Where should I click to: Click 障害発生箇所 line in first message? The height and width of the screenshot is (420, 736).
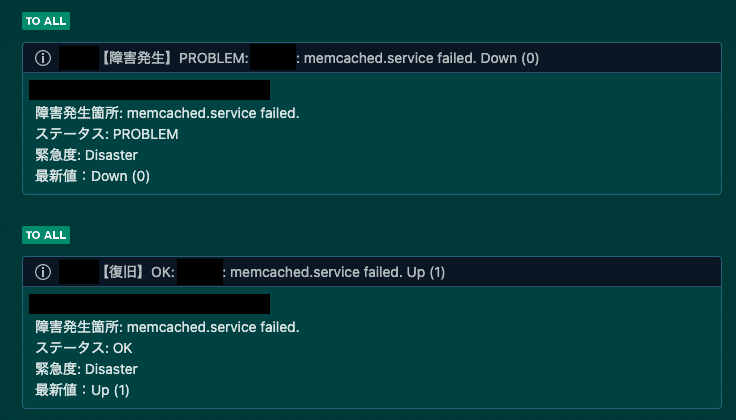point(168,113)
